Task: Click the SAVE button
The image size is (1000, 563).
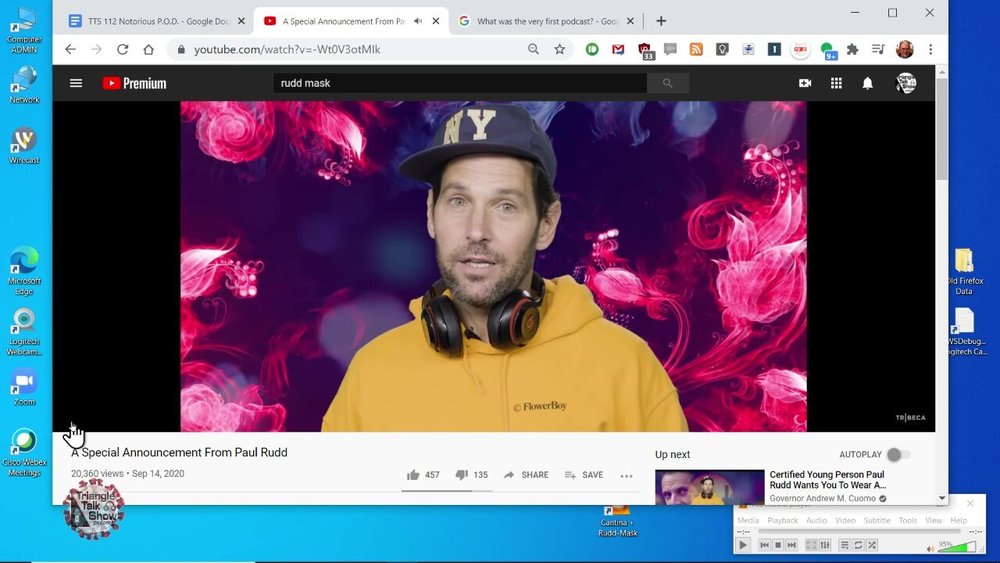Action: (584, 475)
